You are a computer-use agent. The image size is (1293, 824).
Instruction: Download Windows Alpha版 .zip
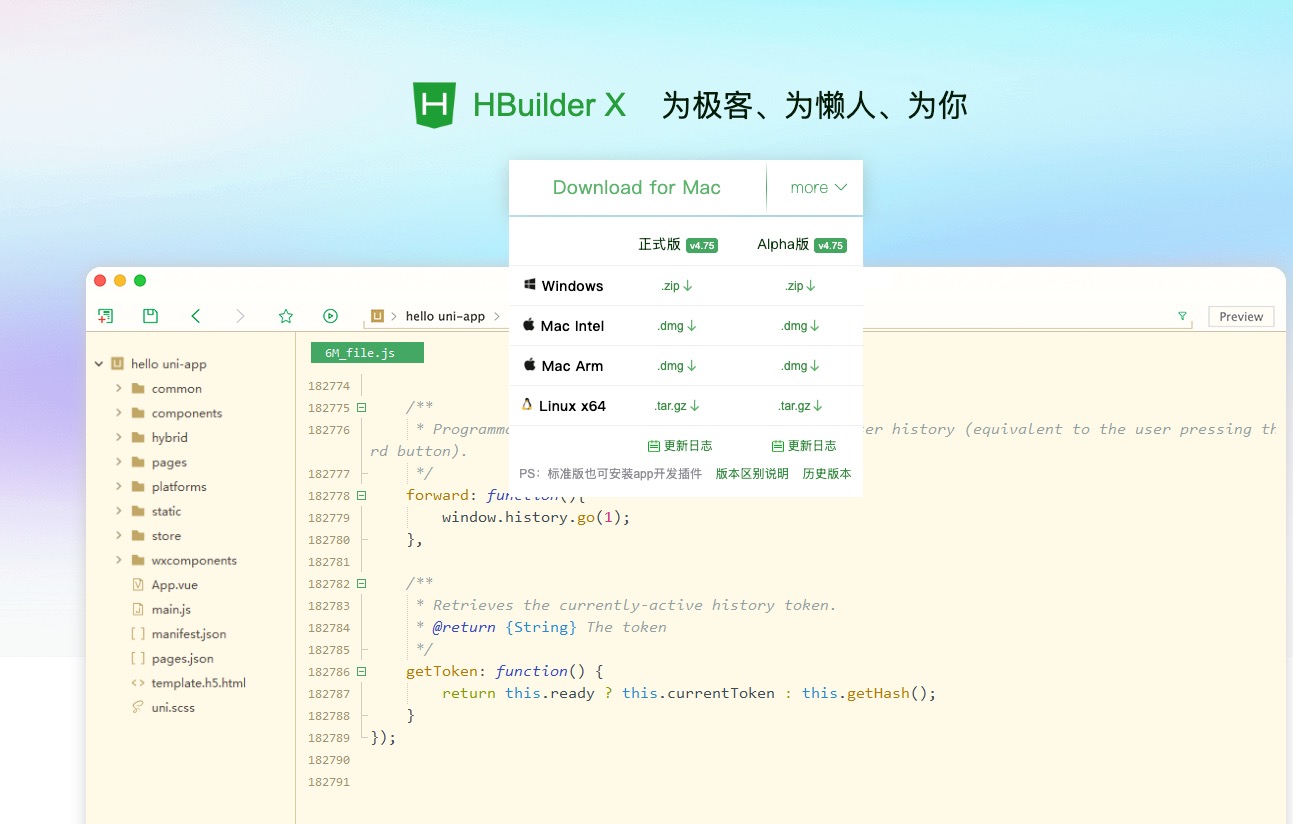point(800,286)
